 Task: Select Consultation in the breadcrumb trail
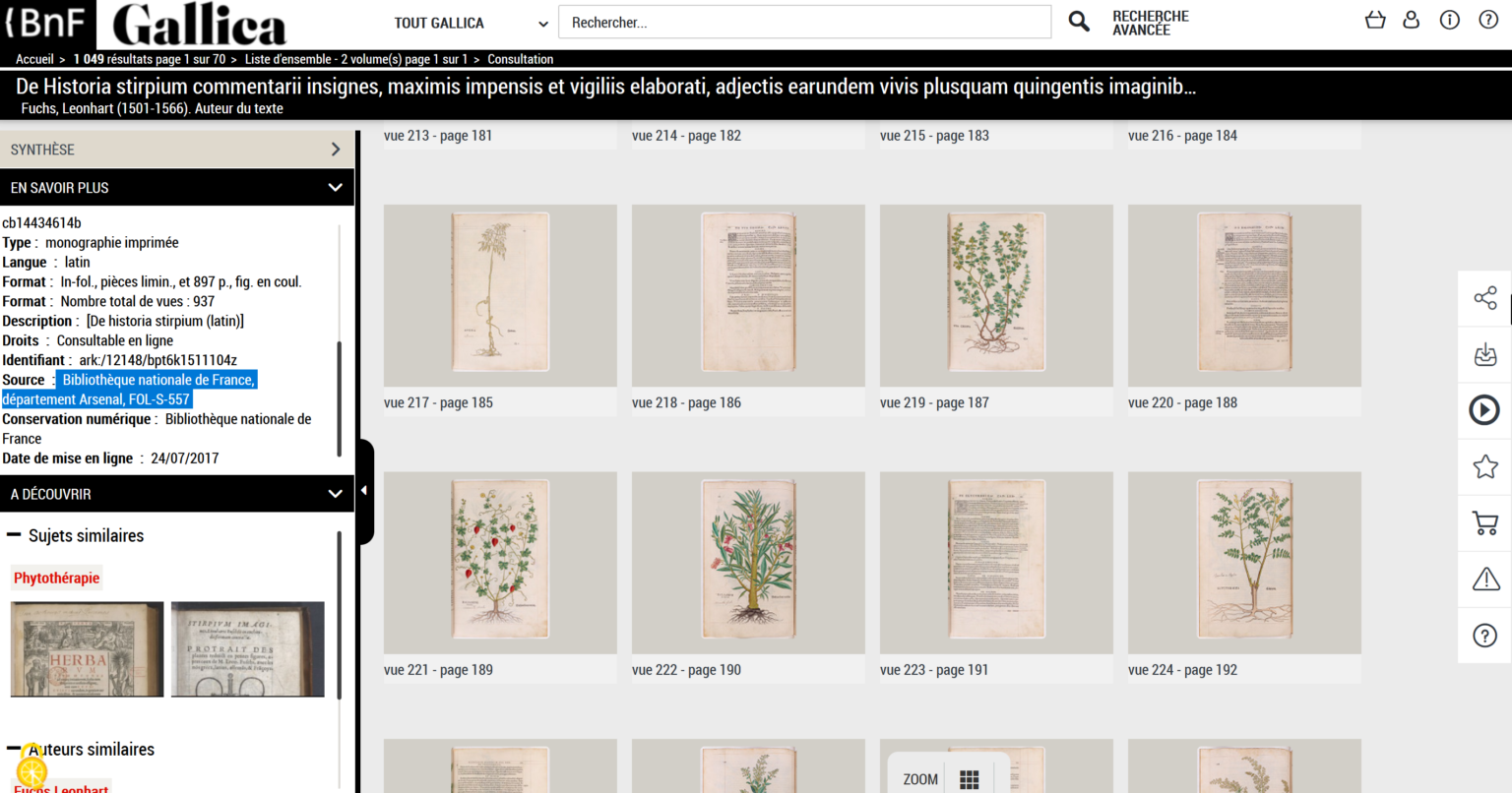coord(521,59)
